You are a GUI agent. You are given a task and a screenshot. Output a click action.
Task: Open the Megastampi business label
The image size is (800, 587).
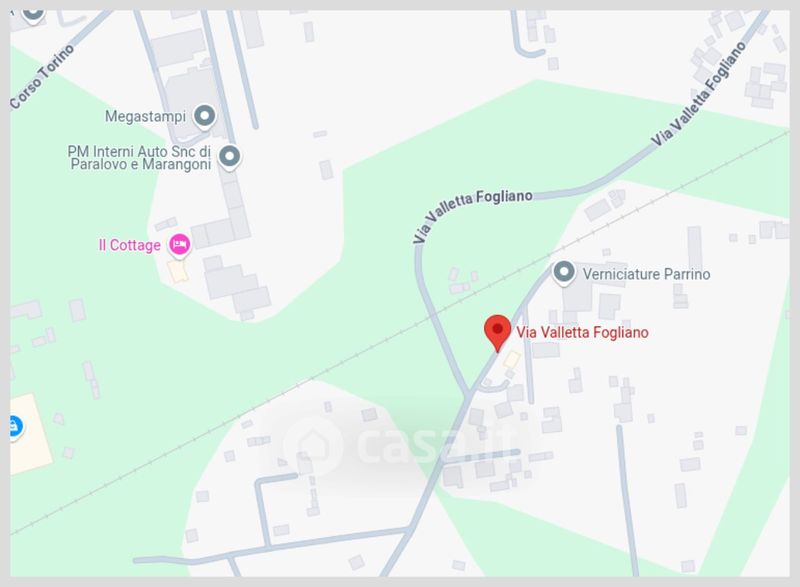[145, 116]
